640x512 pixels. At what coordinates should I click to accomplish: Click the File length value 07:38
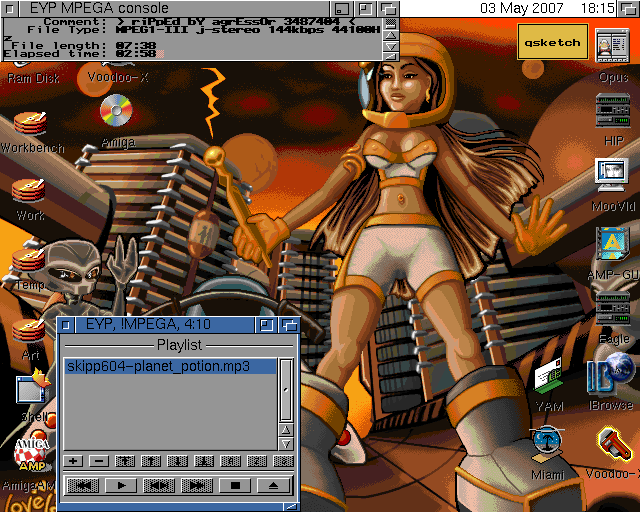136,45
